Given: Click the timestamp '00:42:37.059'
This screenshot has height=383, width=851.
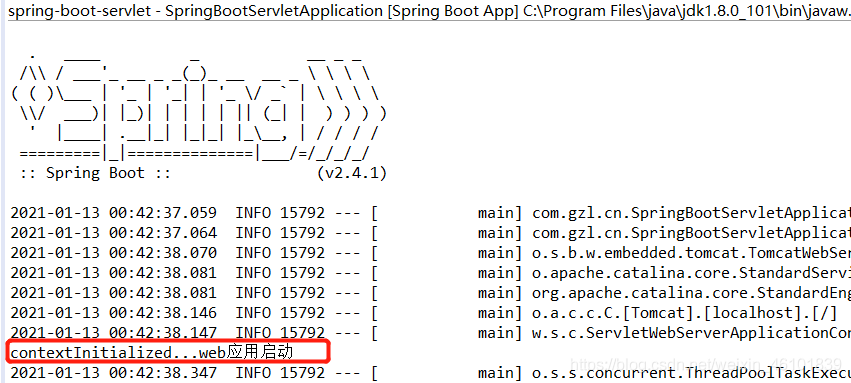Looking at the screenshot, I should (x=162, y=213).
